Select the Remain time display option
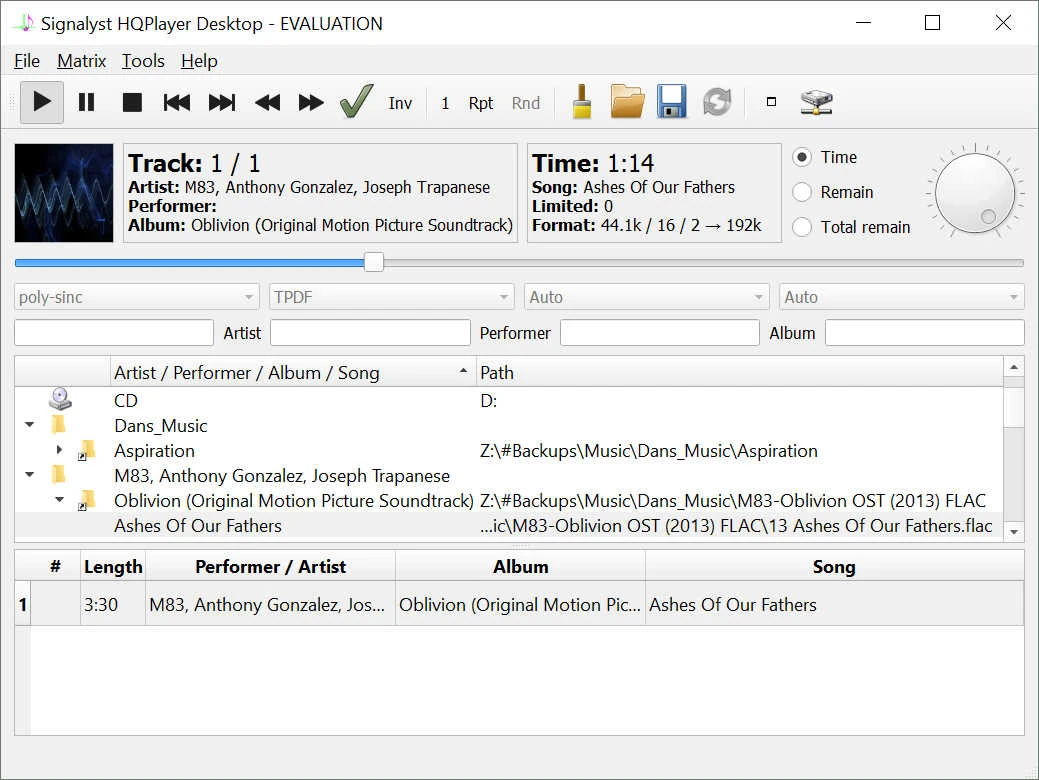This screenshot has height=780, width=1039. (802, 192)
